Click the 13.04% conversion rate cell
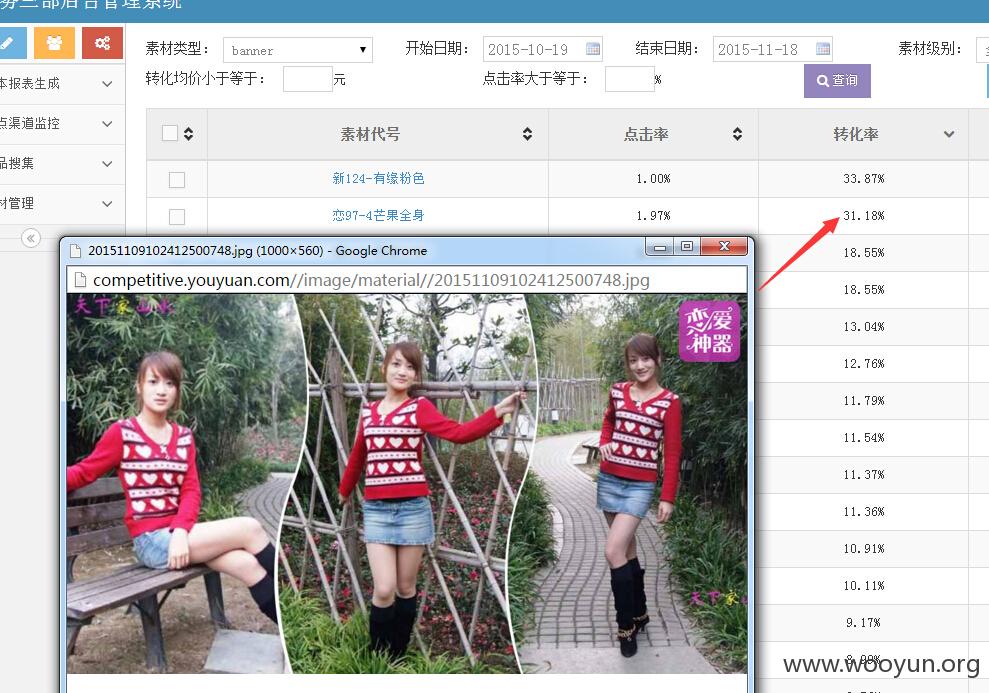The image size is (989, 693). 863,327
